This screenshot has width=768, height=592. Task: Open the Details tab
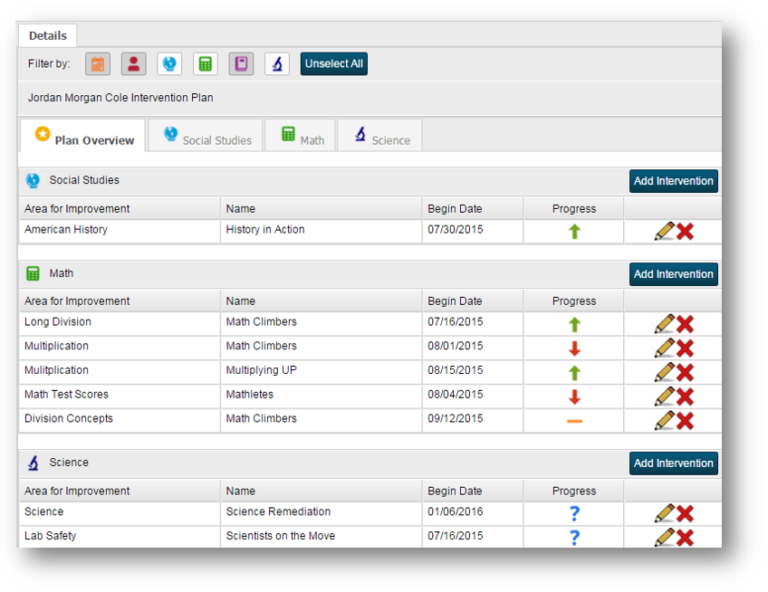click(x=47, y=36)
